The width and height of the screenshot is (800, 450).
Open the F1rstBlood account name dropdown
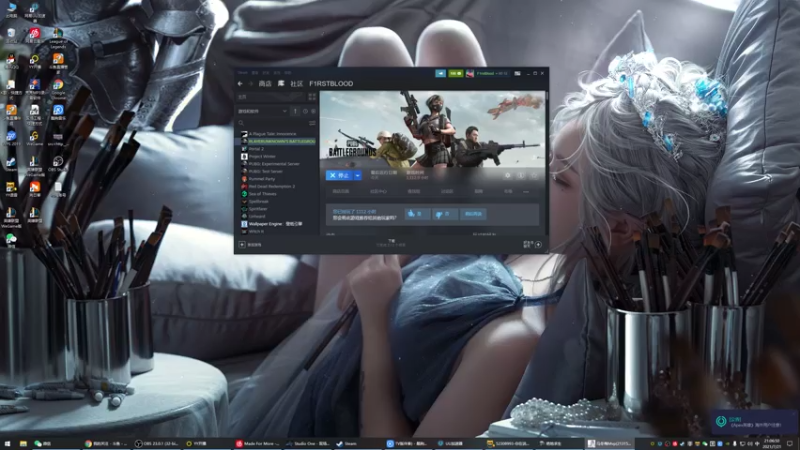(x=492, y=73)
